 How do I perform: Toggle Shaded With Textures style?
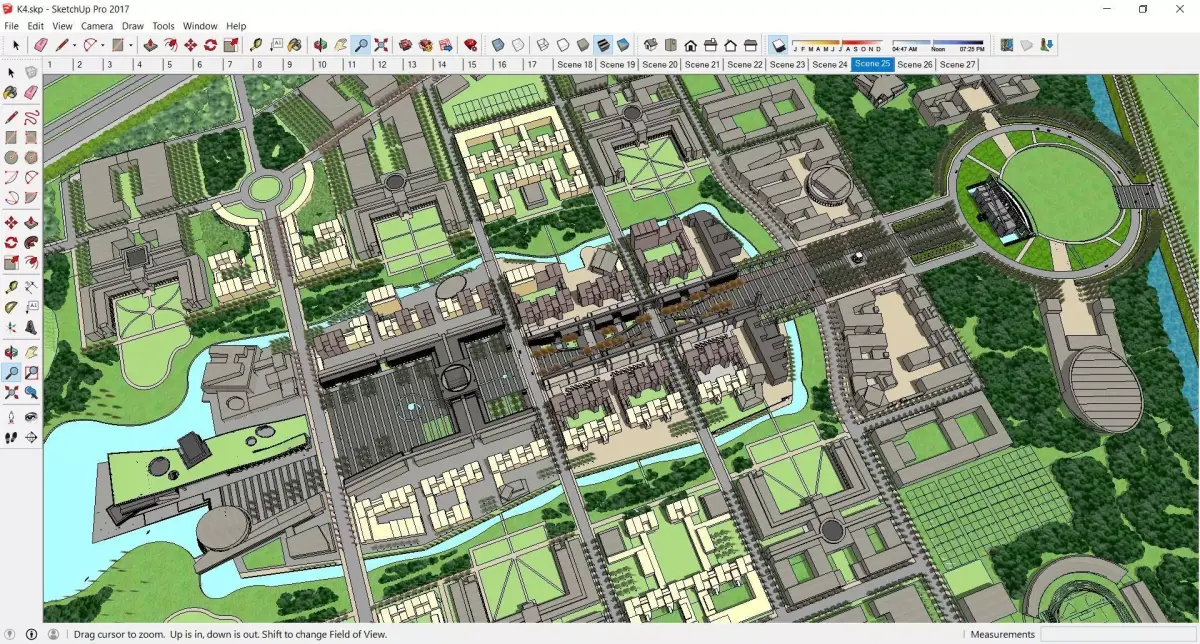coord(603,45)
